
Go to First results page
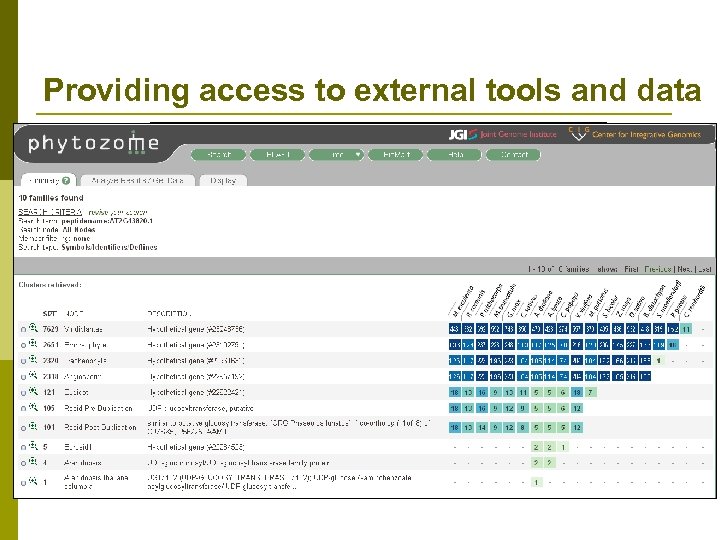click(x=631, y=269)
